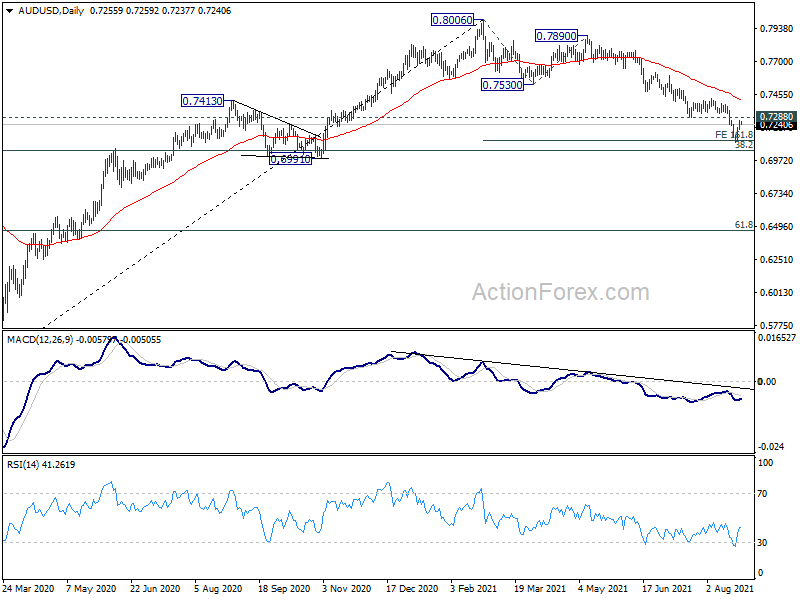The image size is (800, 600).
Task: Click the 18 Sep 2020 date label
Action: pyautogui.click(x=284, y=588)
